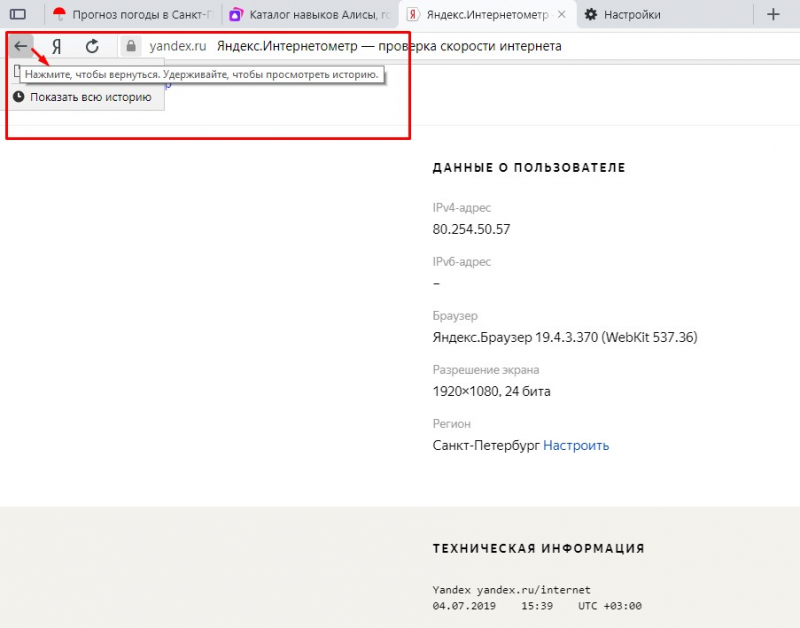Click the Yandex yandex.ru/internet technical line

[x=511, y=590]
